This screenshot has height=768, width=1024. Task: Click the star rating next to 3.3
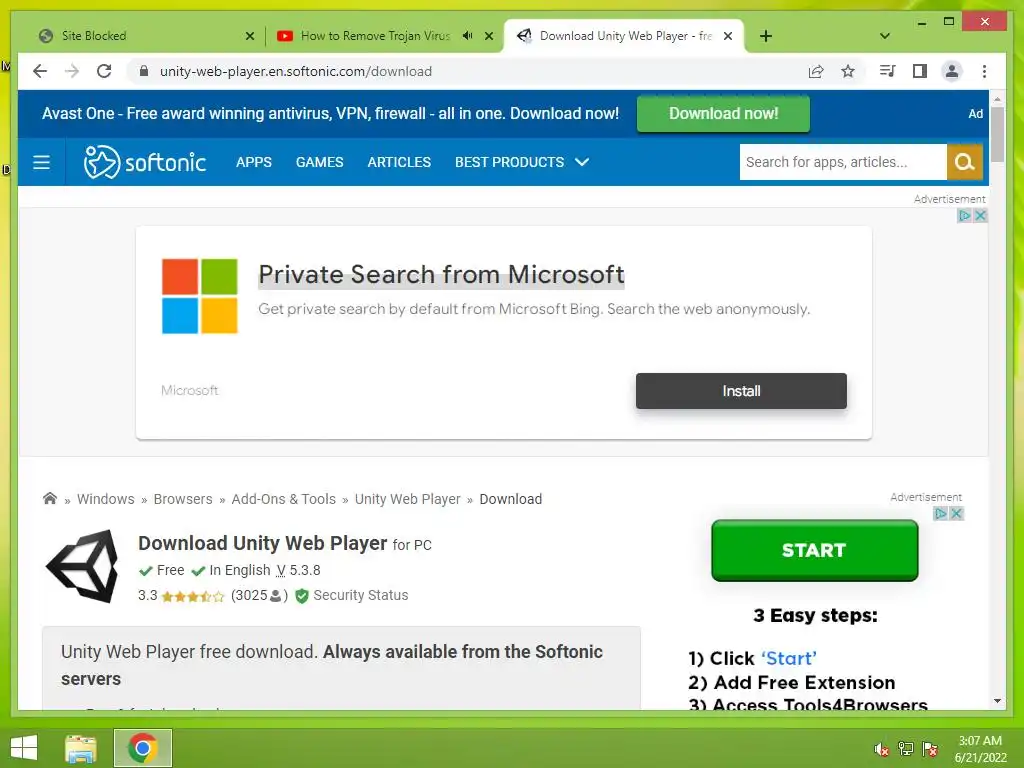[193, 596]
